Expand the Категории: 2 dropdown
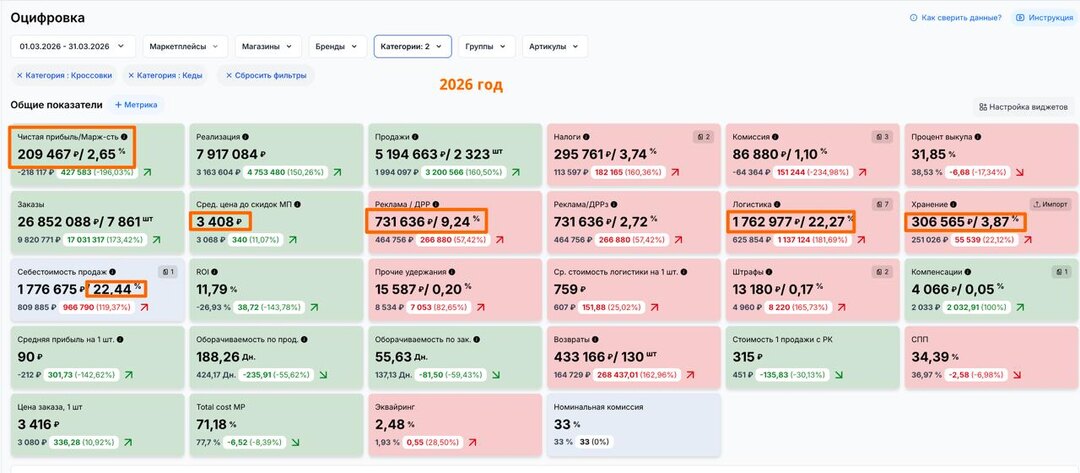Viewport: 1080px width, 473px height. 413,47
